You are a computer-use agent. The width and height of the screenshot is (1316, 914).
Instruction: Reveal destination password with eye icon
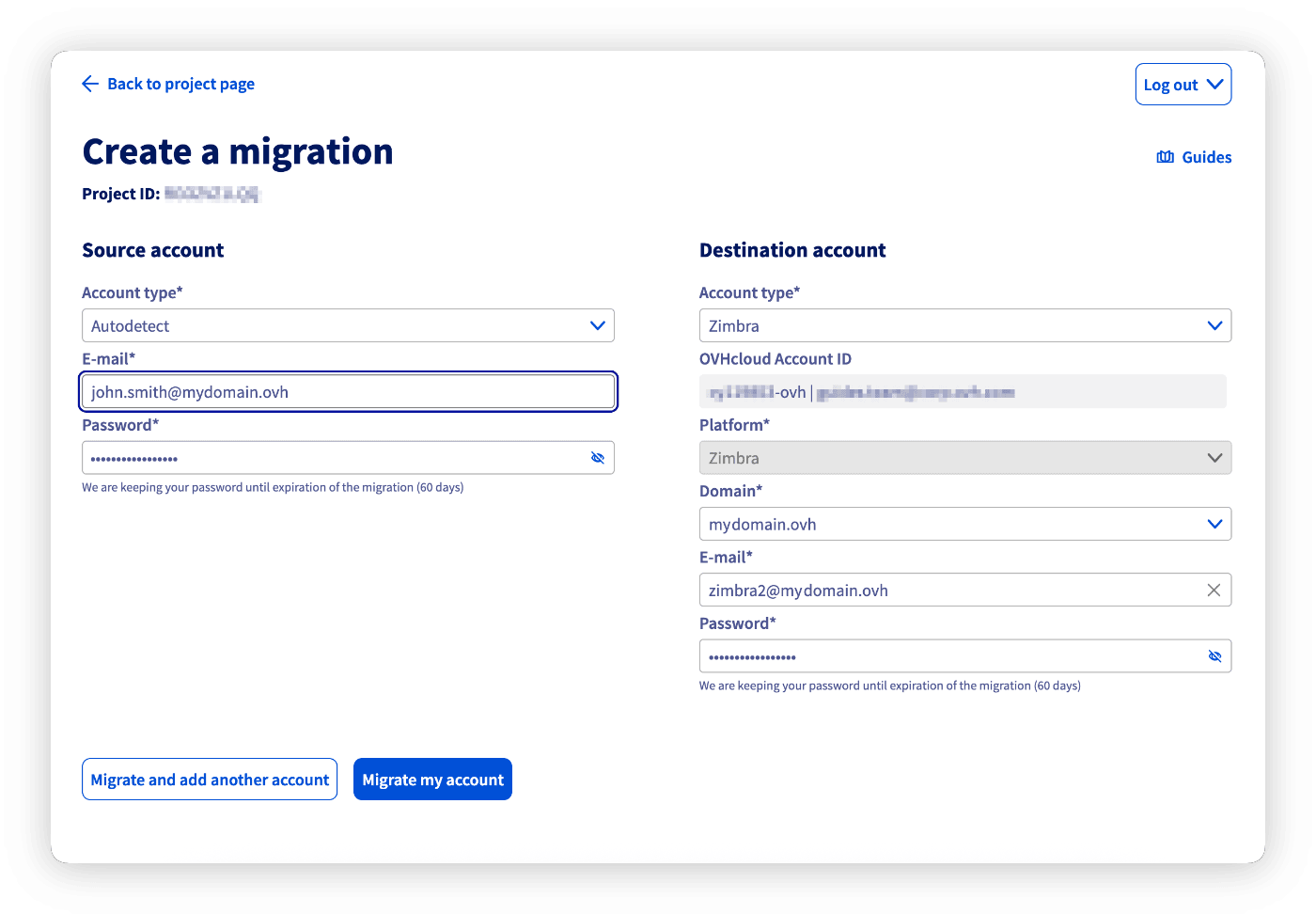pyautogui.click(x=1214, y=656)
